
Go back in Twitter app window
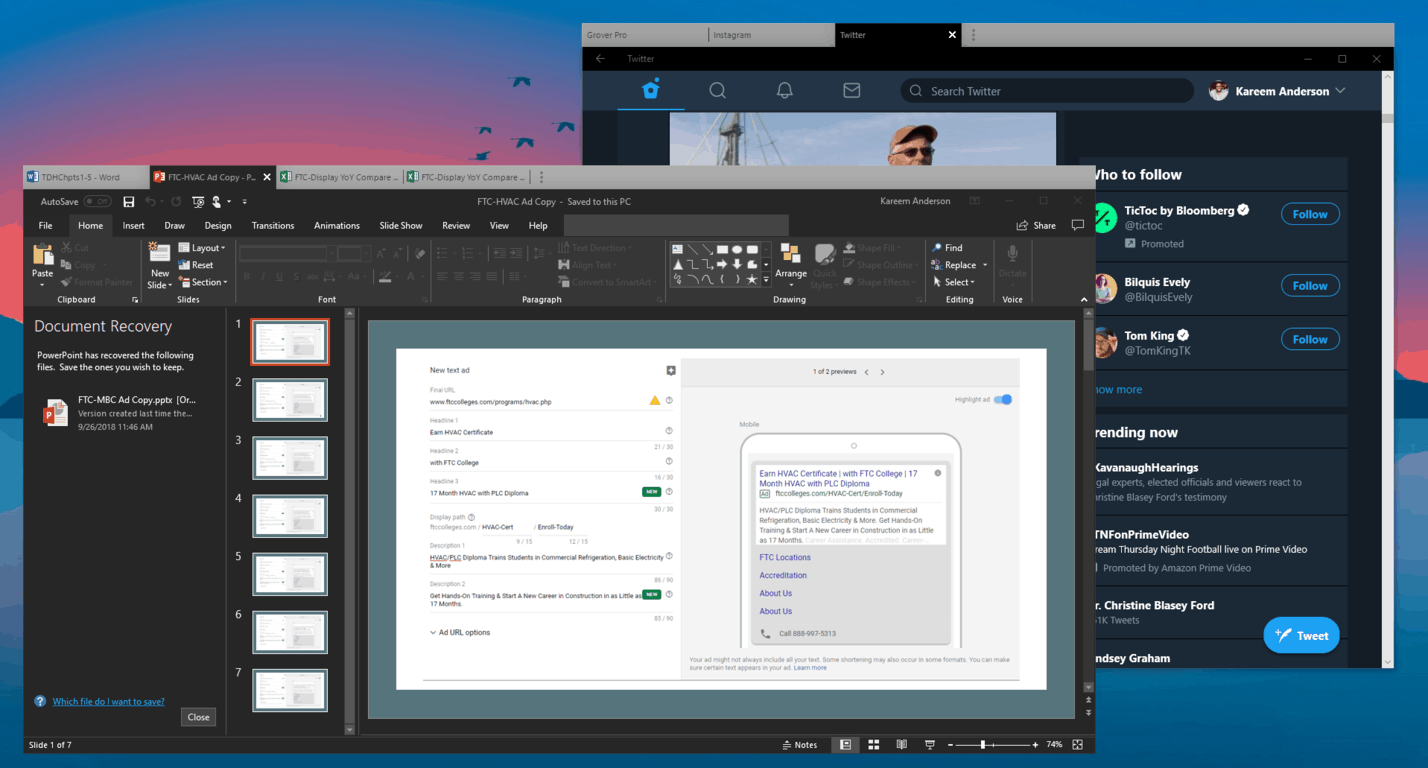[x=600, y=59]
